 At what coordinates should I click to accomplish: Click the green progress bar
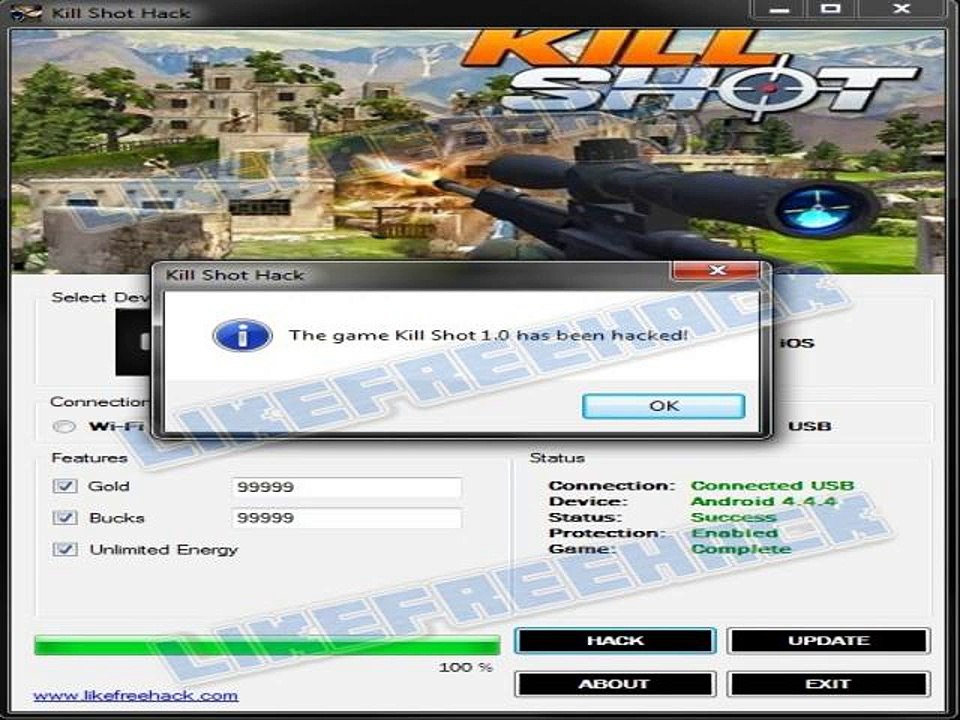click(267, 645)
